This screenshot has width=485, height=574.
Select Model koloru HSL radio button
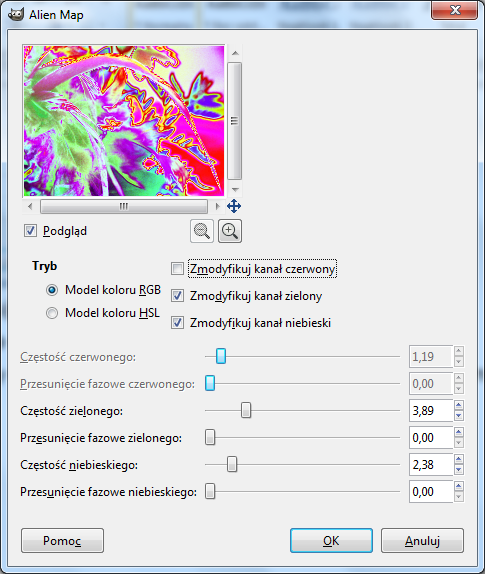point(52,313)
